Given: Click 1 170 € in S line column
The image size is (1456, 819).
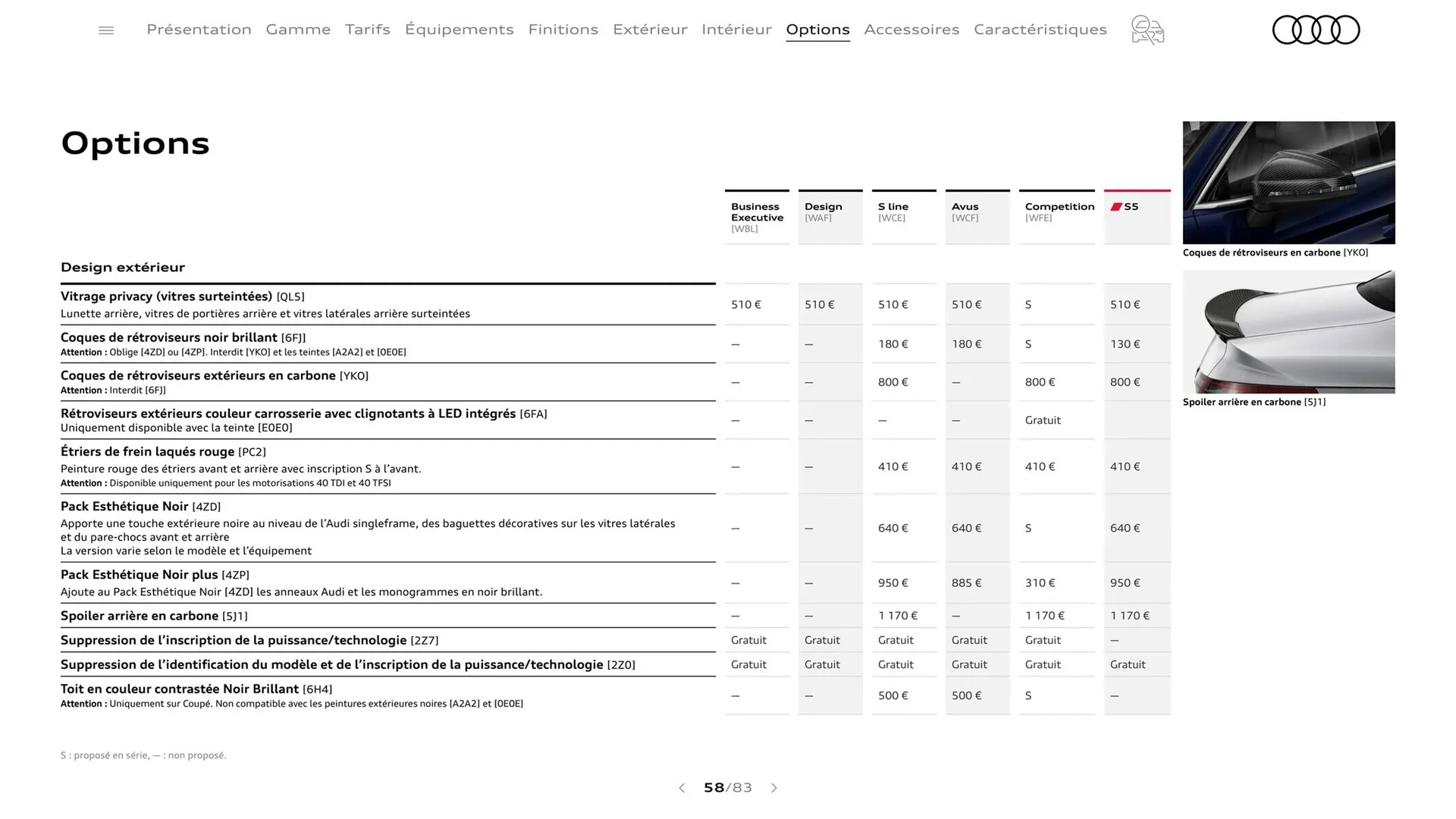Looking at the screenshot, I should click(898, 616).
